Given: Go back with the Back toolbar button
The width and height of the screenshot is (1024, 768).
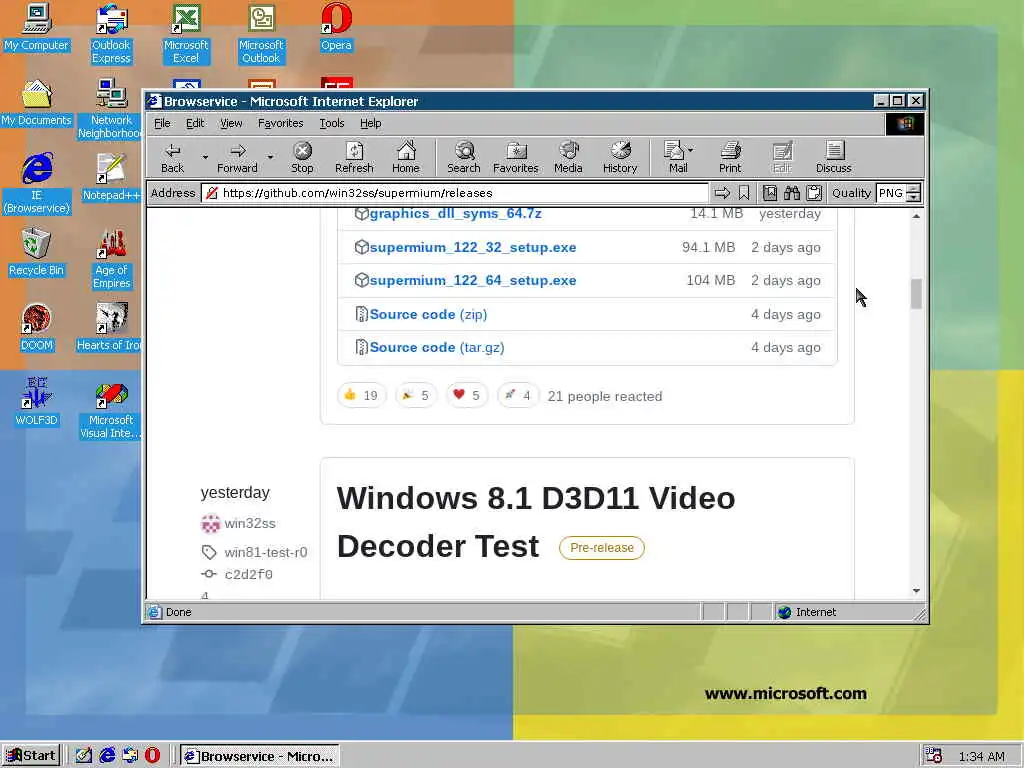Looking at the screenshot, I should [x=172, y=157].
